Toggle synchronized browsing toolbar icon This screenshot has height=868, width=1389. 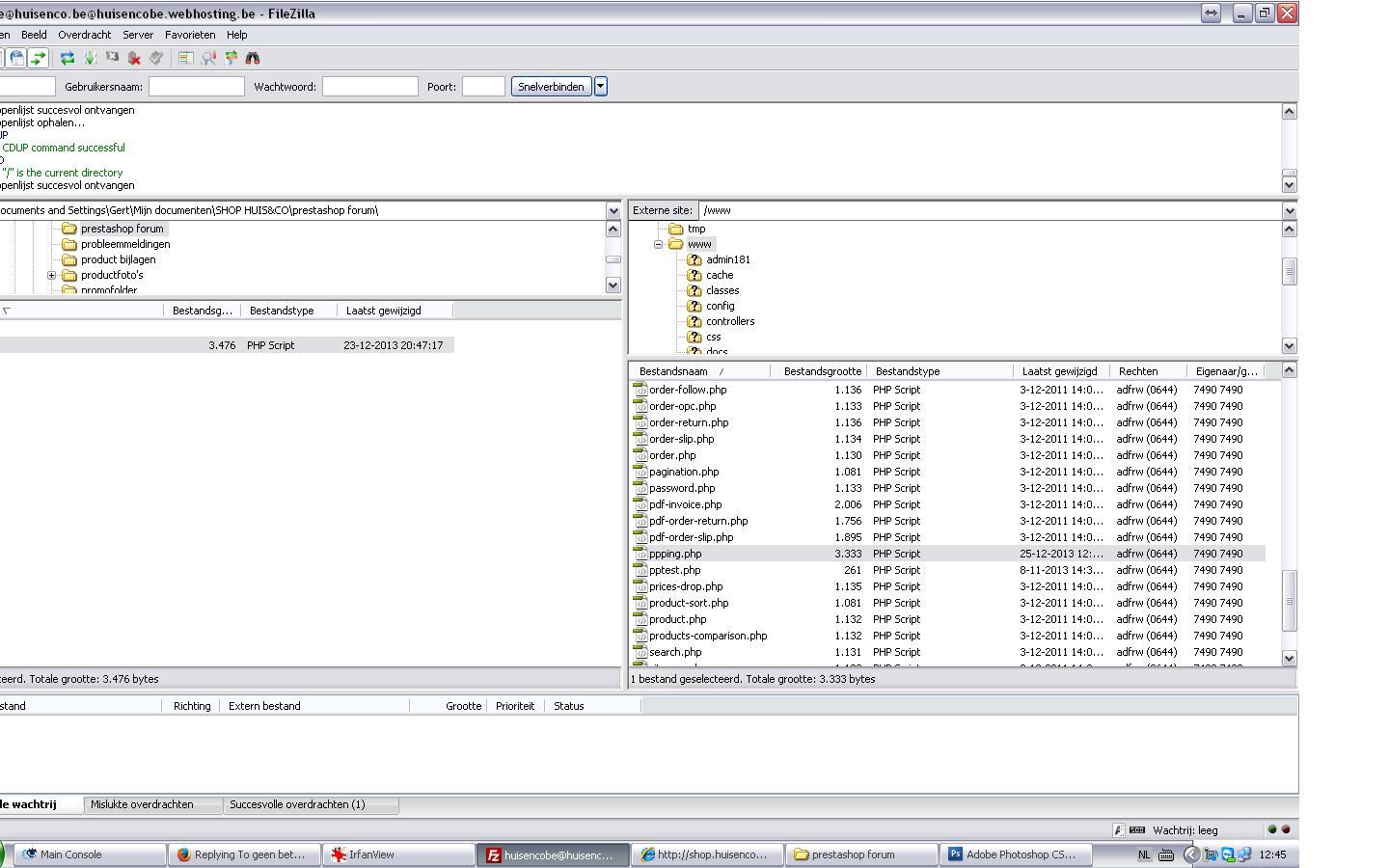(231, 58)
